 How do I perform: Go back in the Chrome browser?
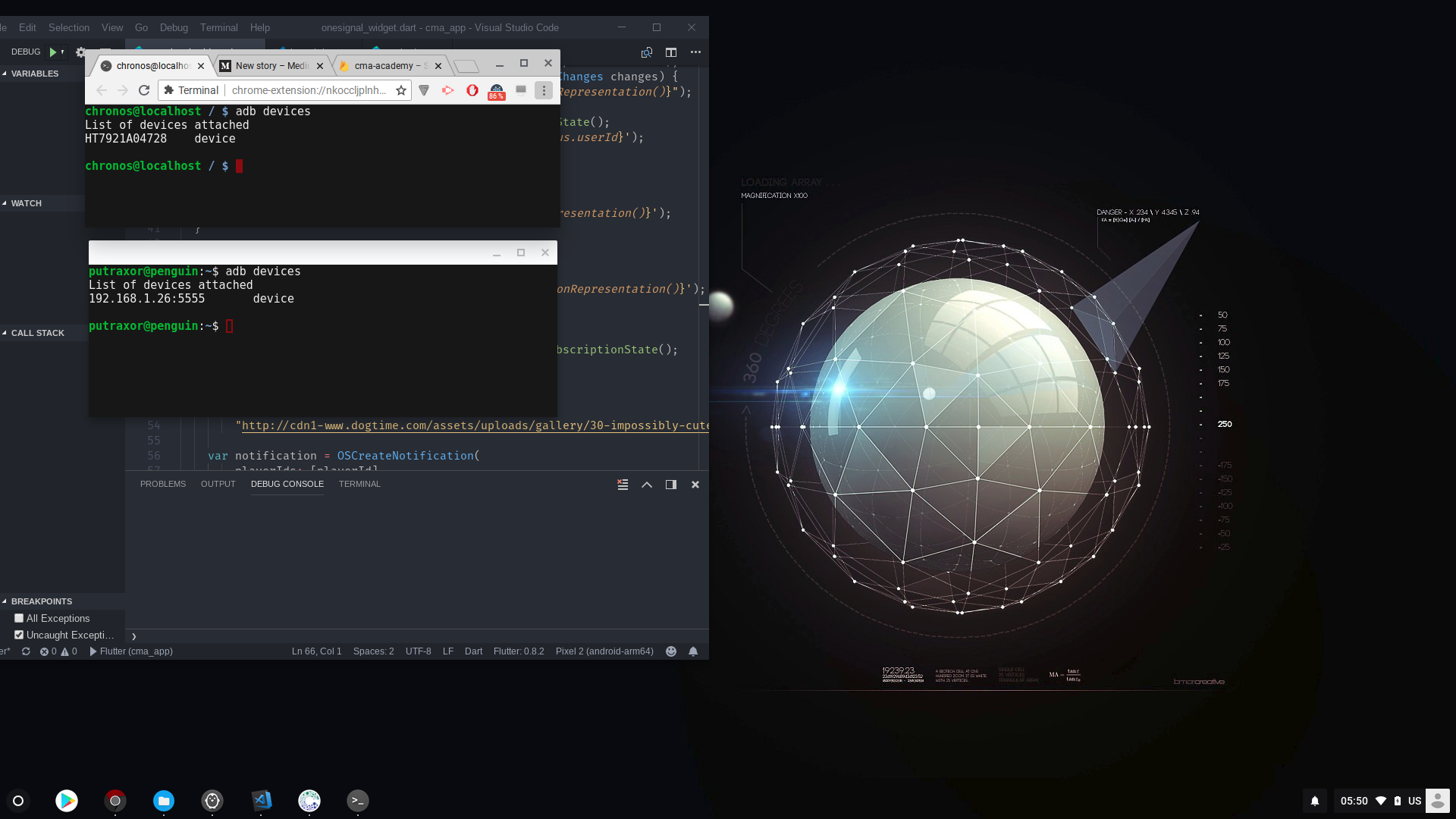click(x=102, y=90)
